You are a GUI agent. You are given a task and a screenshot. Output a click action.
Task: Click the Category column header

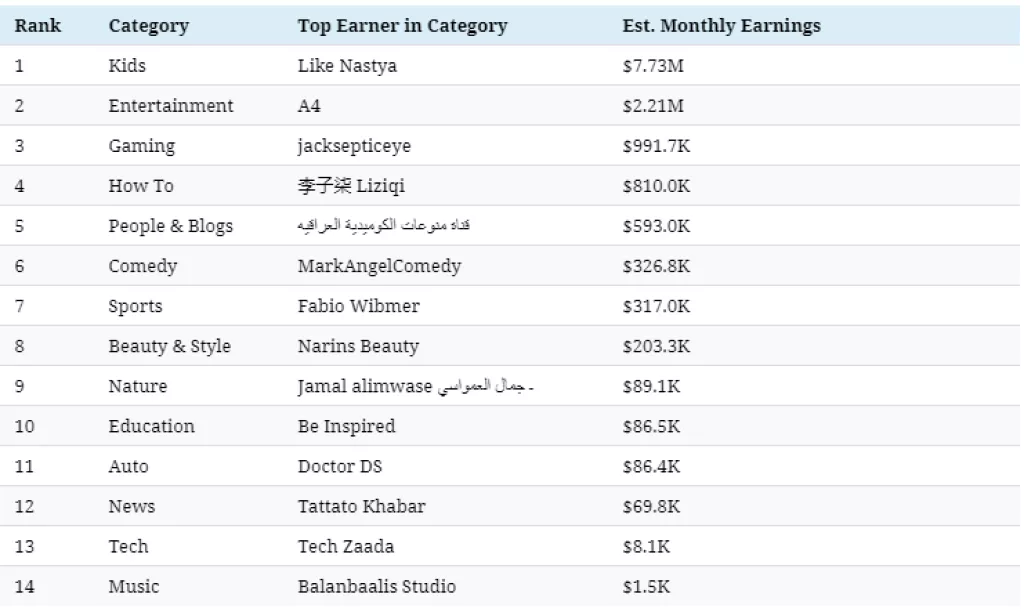point(148,26)
